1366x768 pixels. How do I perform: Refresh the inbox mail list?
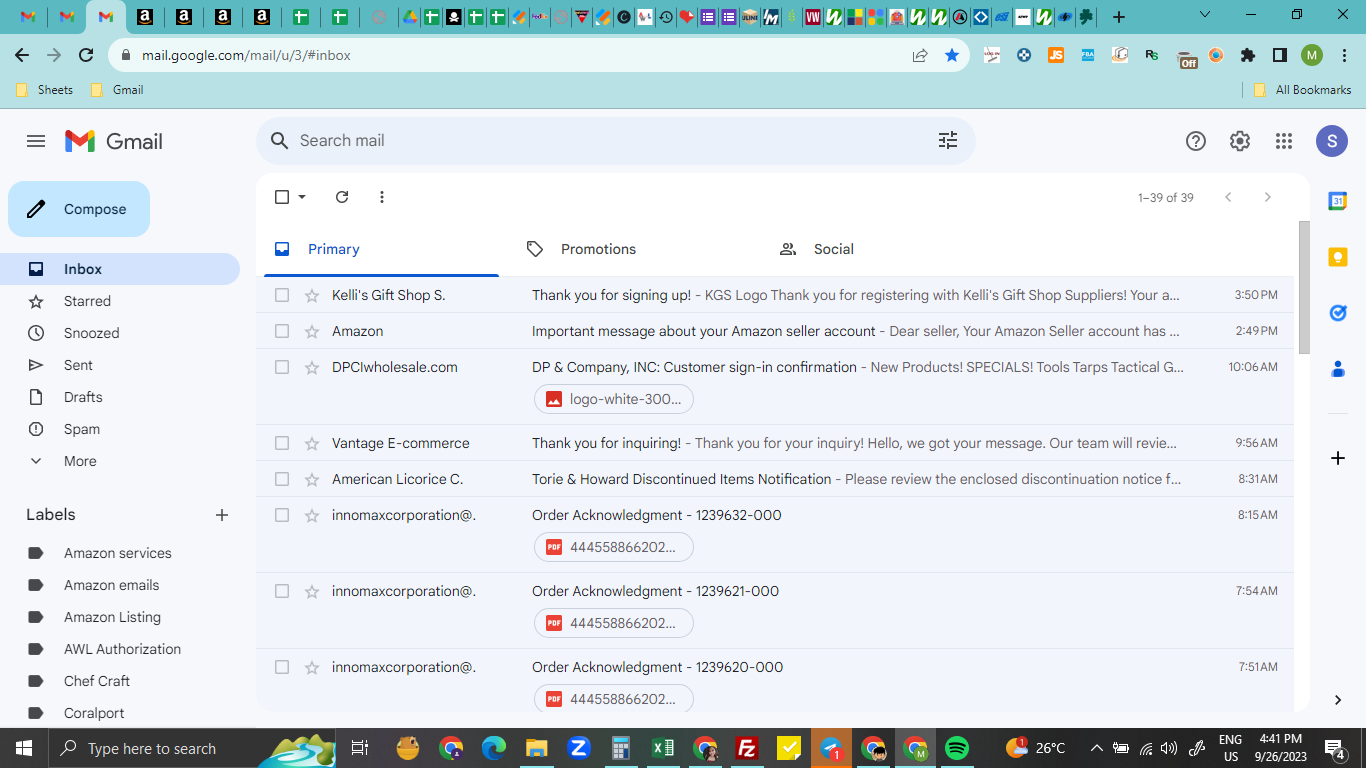[342, 197]
